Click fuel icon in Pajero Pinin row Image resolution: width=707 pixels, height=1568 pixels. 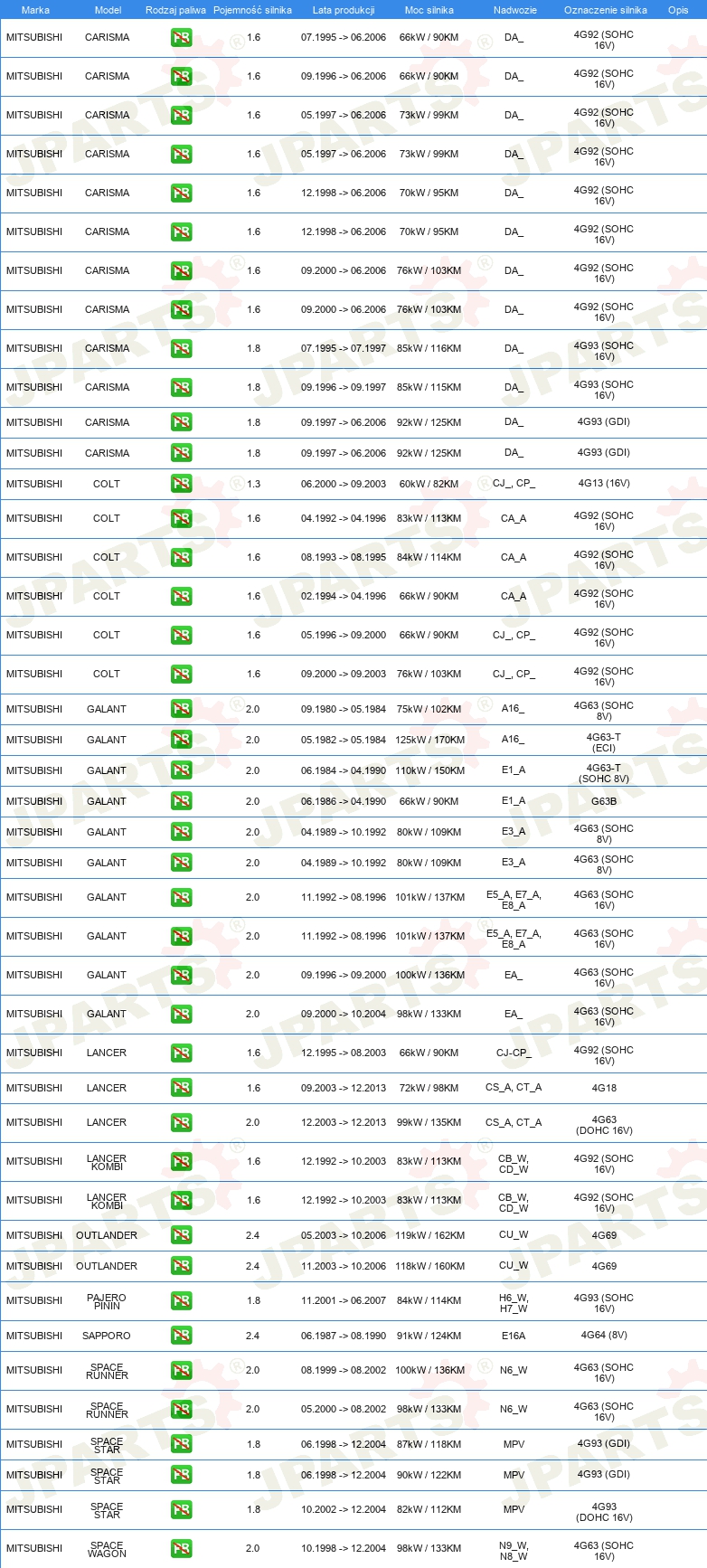[181, 1301]
